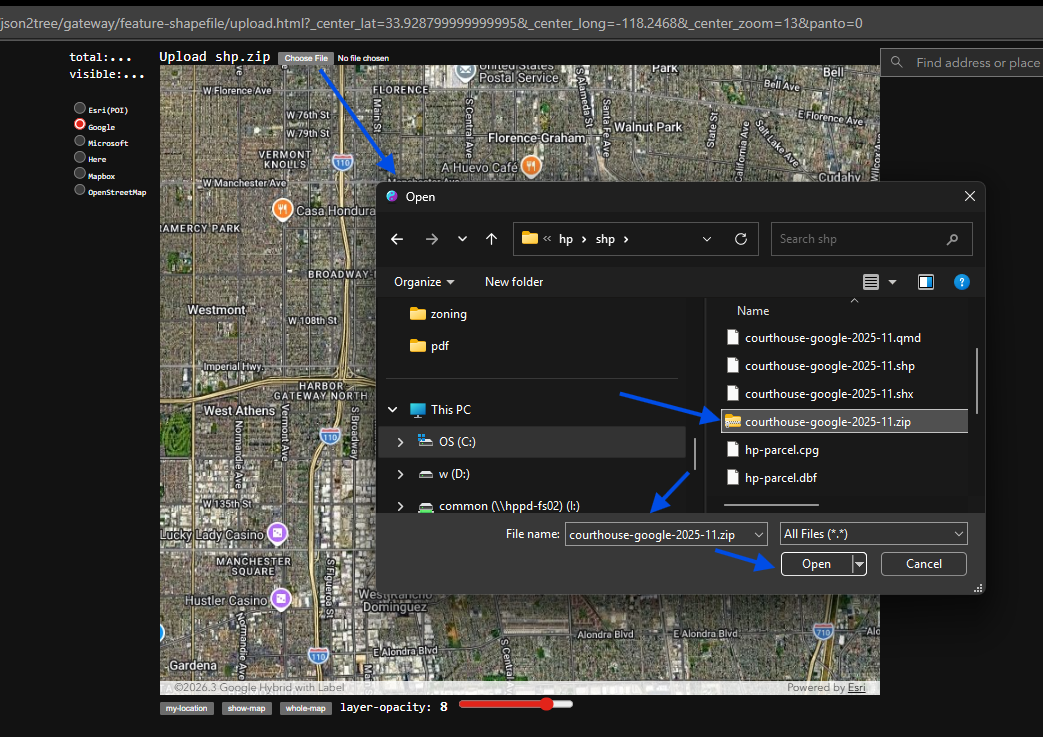Open the view layout options icon
This screenshot has width=1043, height=737.
871,282
